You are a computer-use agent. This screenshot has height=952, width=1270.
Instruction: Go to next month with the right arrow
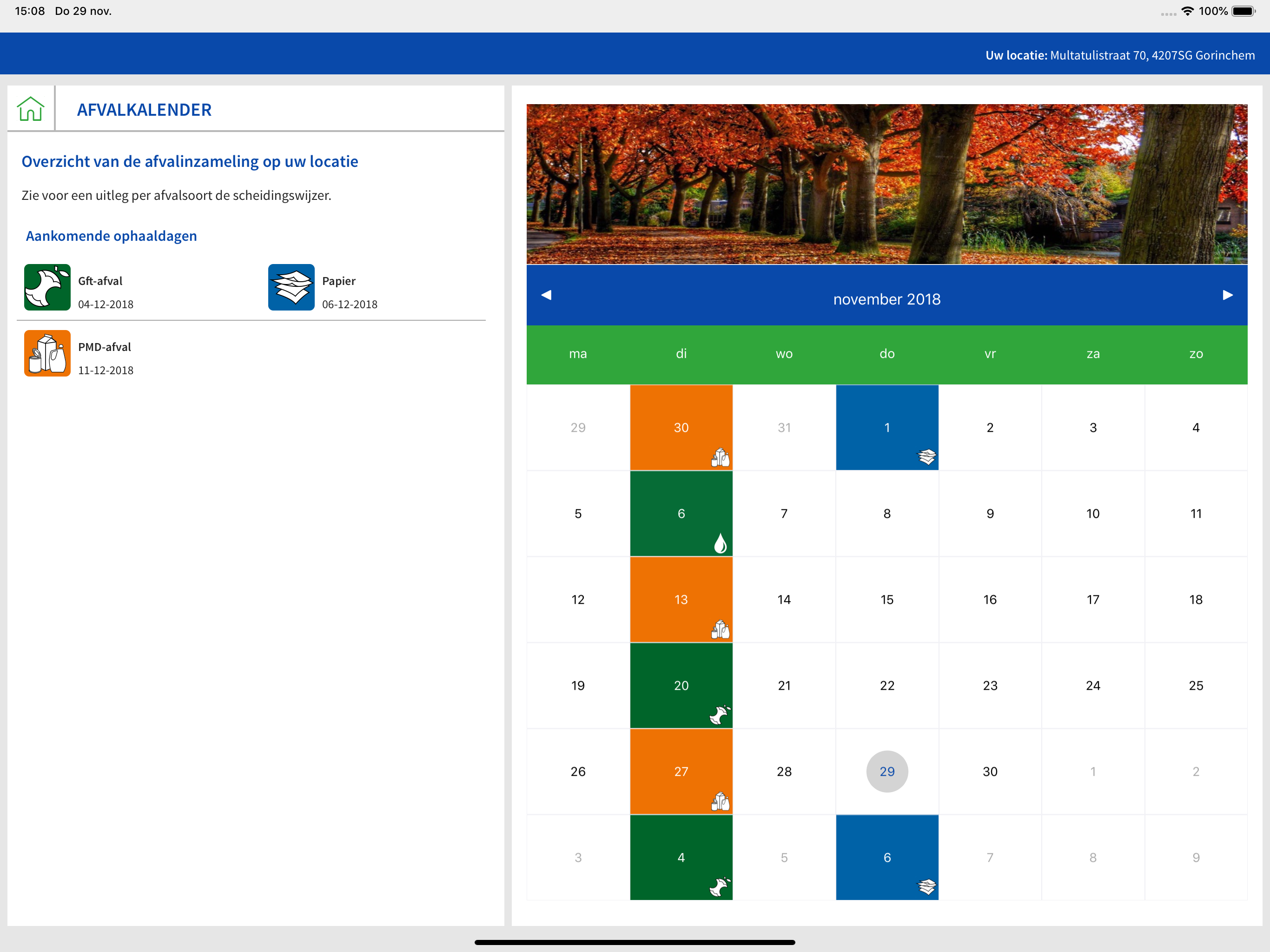tap(1228, 295)
